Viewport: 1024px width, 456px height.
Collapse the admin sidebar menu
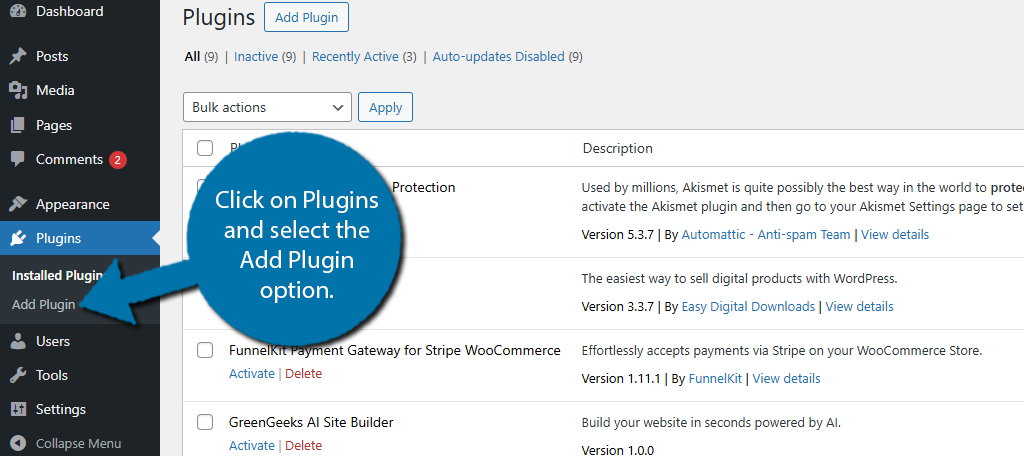tap(80, 444)
